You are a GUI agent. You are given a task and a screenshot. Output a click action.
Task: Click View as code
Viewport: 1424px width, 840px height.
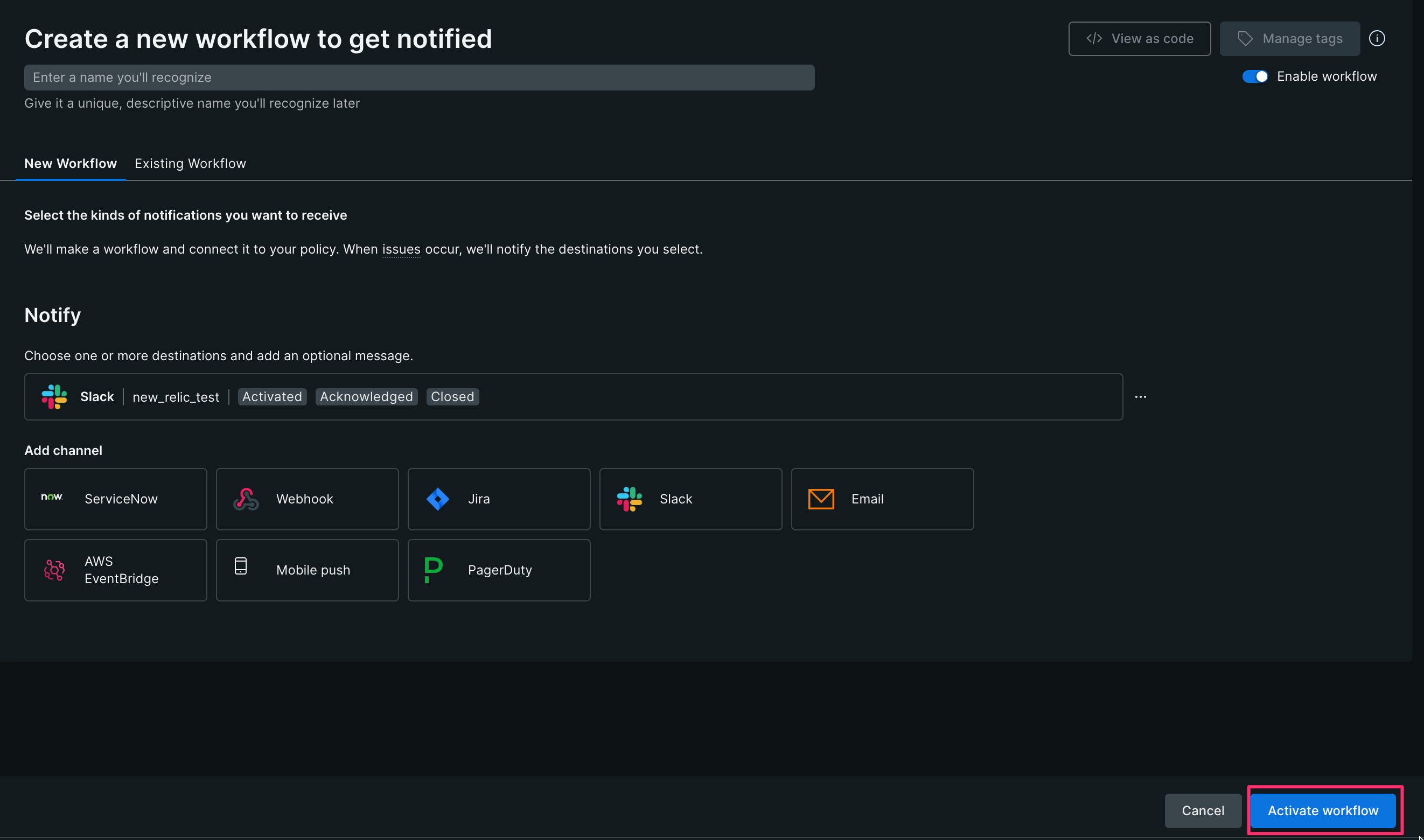(x=1139, y=38)
